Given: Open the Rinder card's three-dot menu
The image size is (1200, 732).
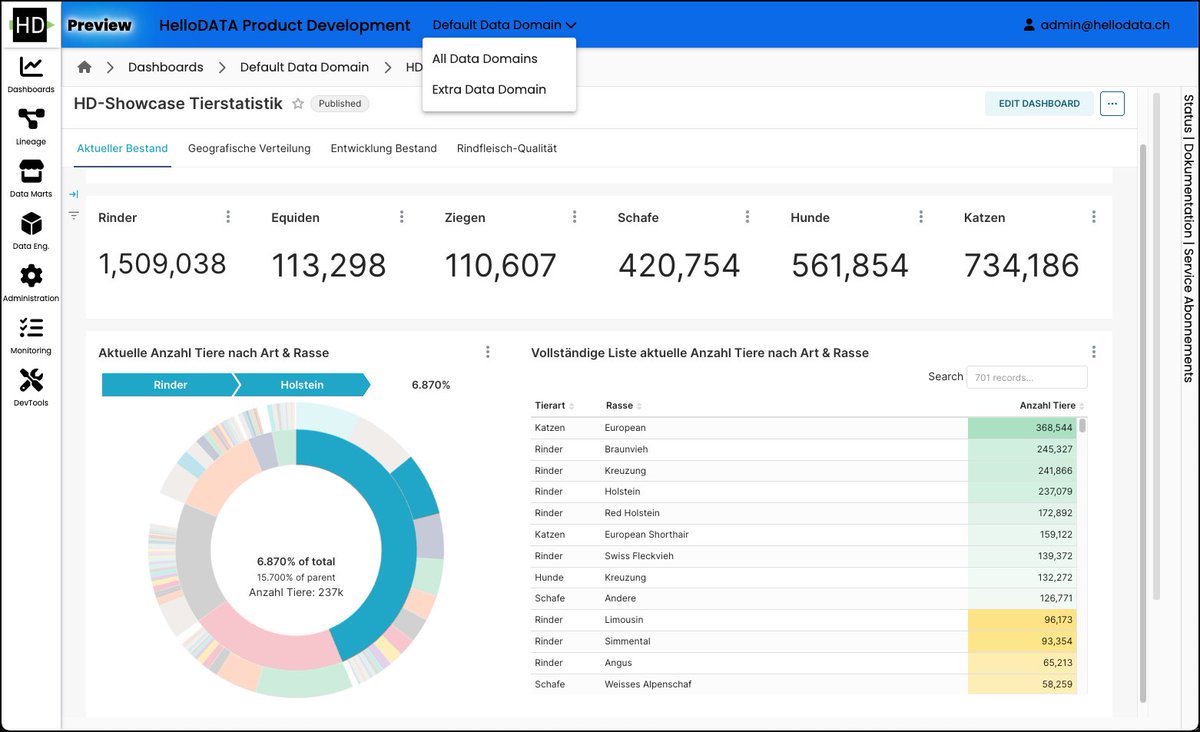Looking at the screenshot, I should (228, 215).
